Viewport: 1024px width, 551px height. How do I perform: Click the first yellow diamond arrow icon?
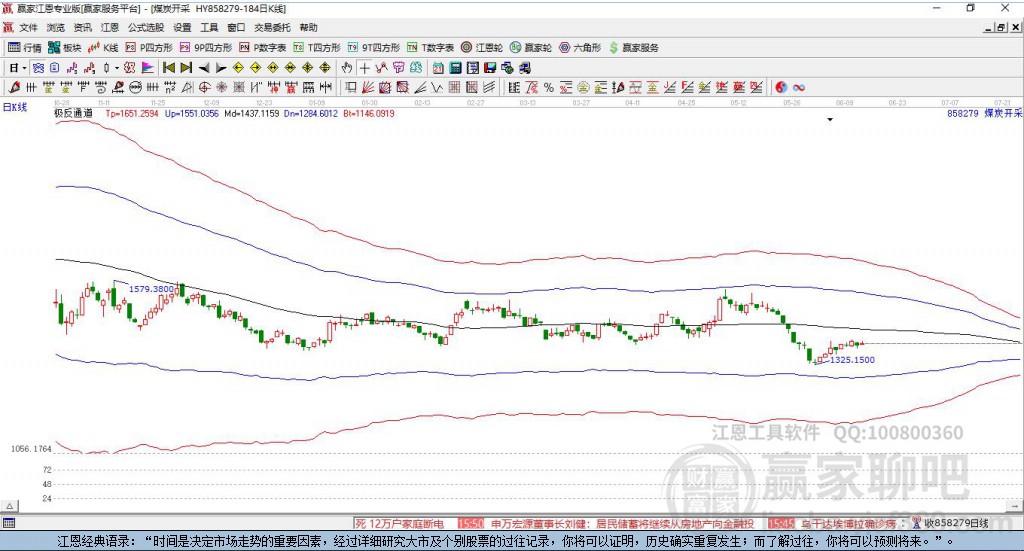pyautogui.click(x=238, y=68)
